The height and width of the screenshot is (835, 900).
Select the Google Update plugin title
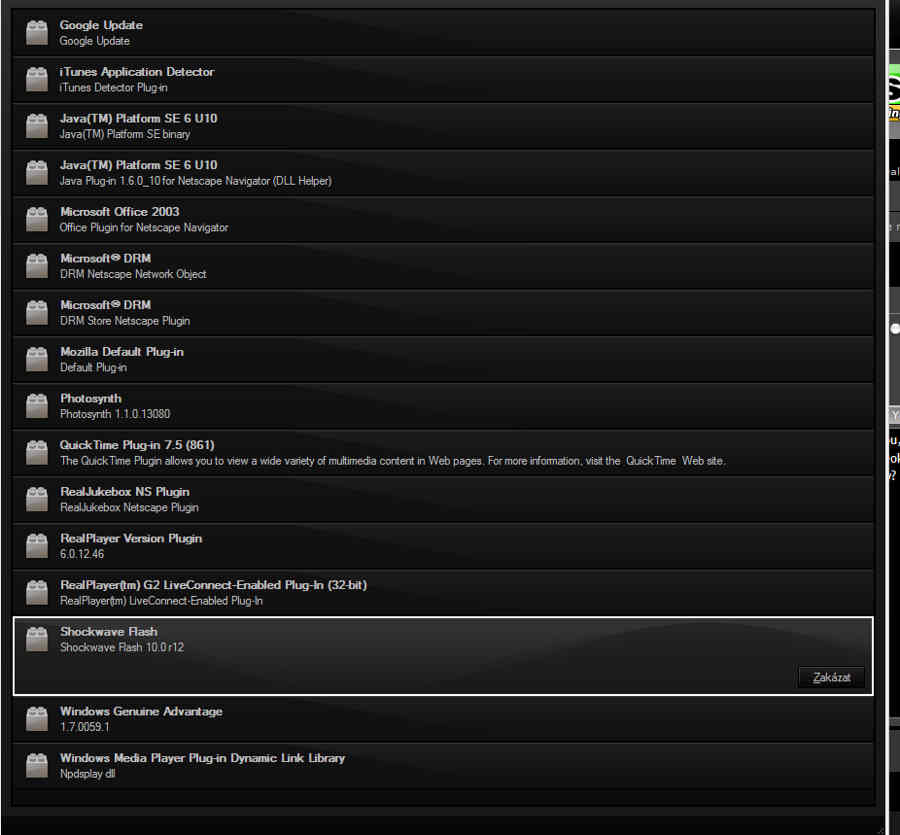point(101,25)
